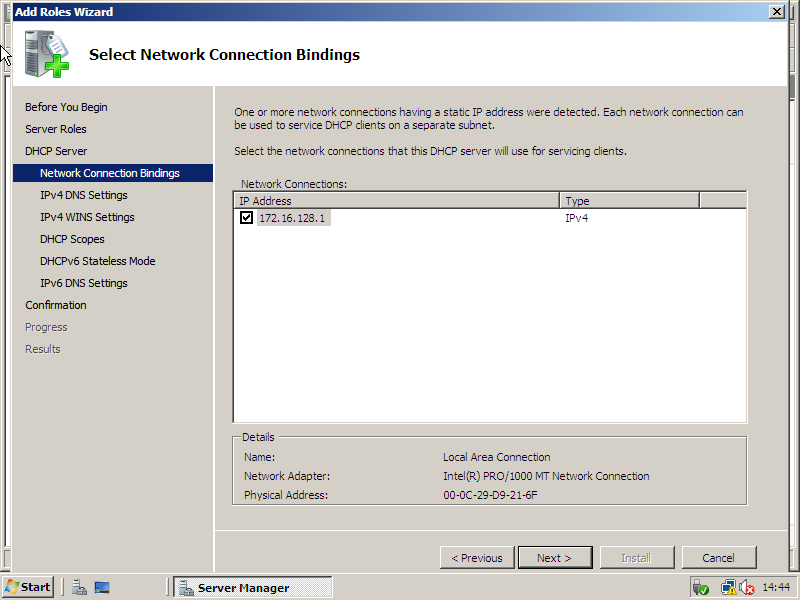Screen dimensions: 800x600
Task: Sort by IP Address column header
Action: pos(397,201)
